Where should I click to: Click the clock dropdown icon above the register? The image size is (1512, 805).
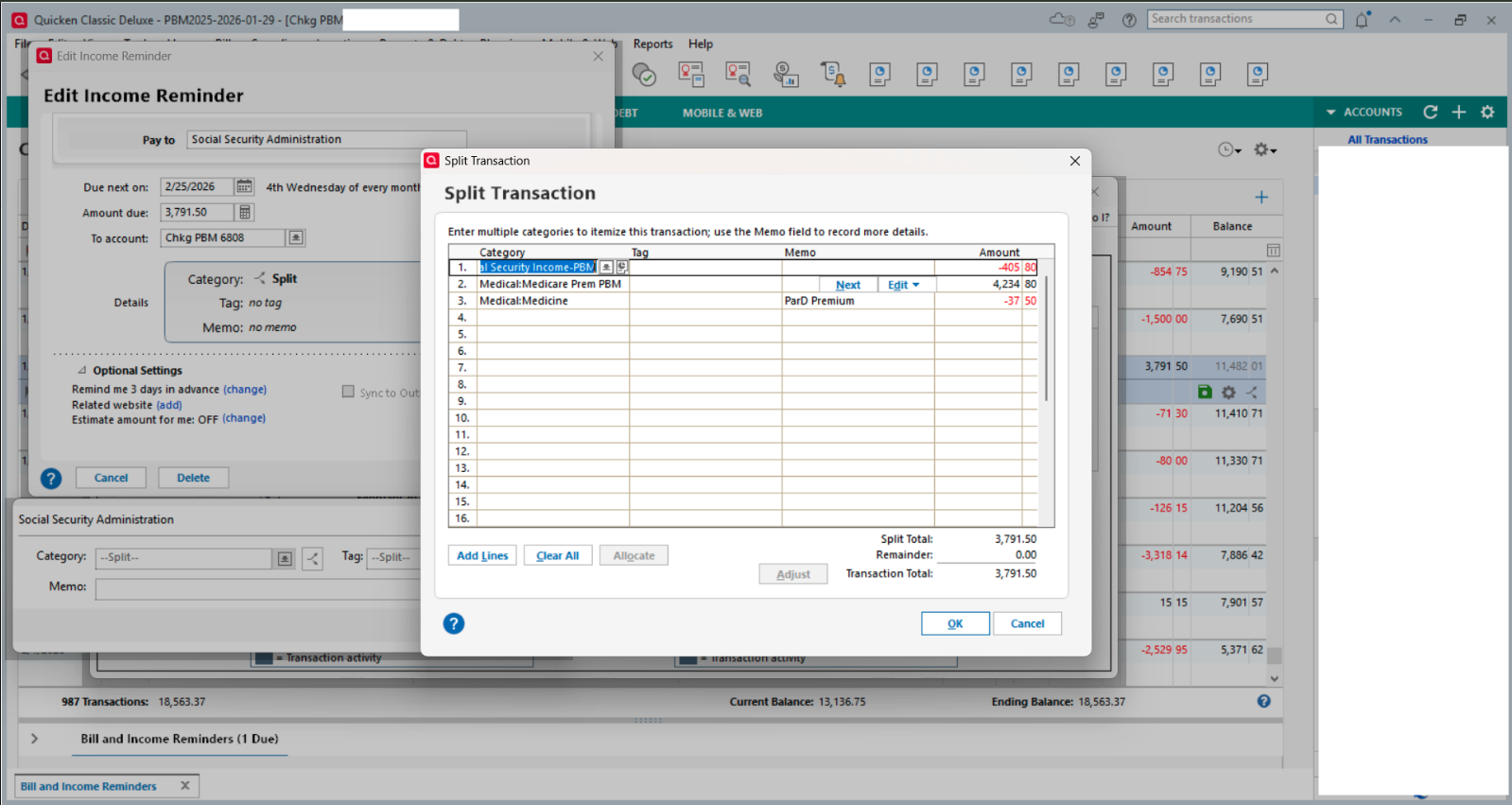click(1229, 149)
